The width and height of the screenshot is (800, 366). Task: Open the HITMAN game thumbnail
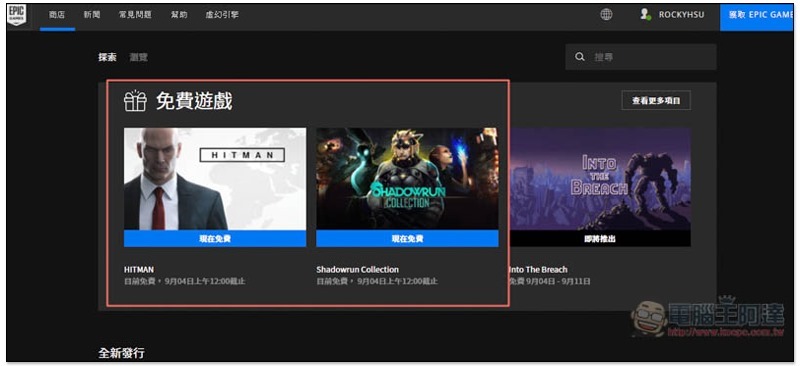pos(215,179)
